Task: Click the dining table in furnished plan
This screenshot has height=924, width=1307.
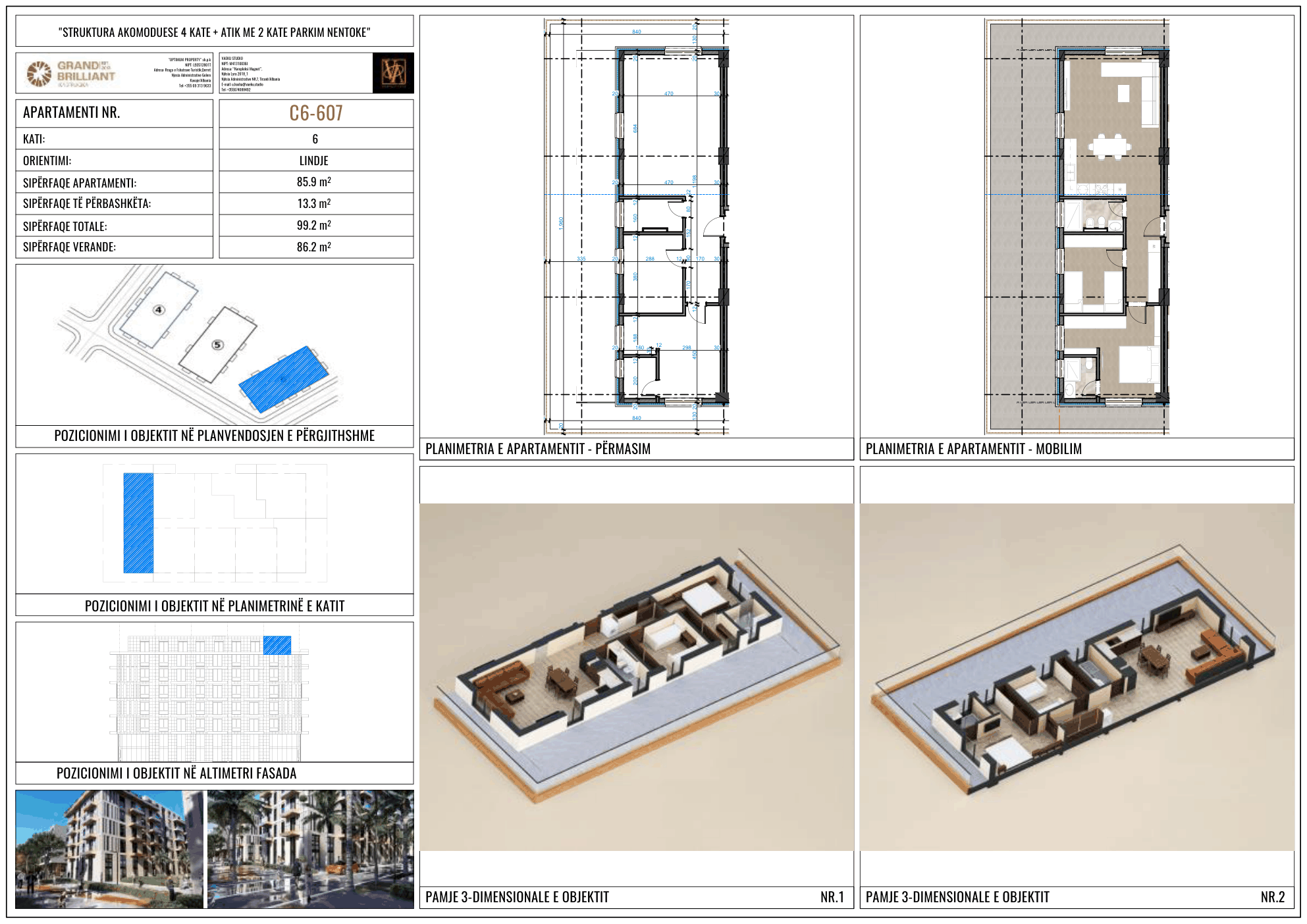Action: tap(1109, 145)
